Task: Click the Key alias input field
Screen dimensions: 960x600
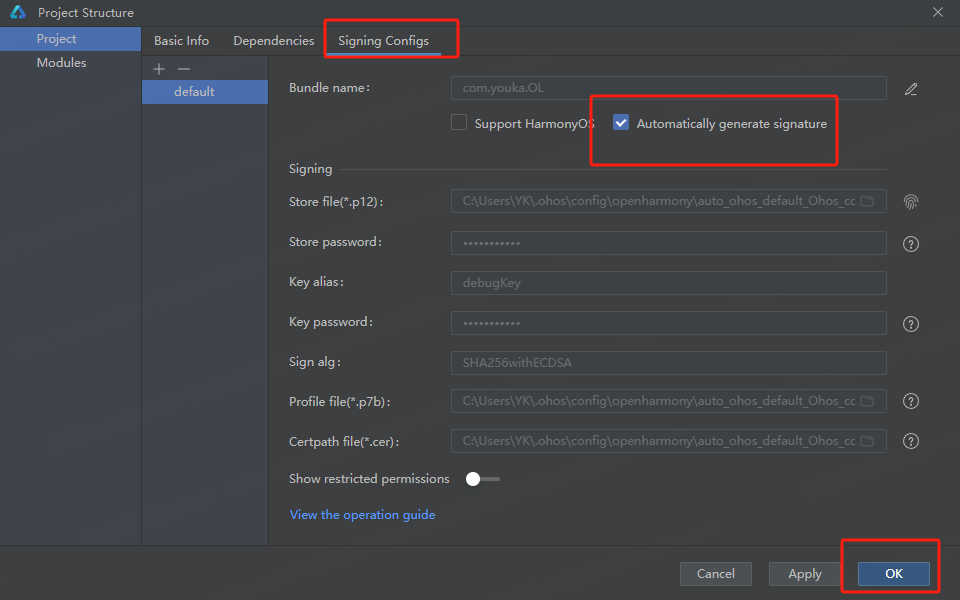Action: [668, 283]
